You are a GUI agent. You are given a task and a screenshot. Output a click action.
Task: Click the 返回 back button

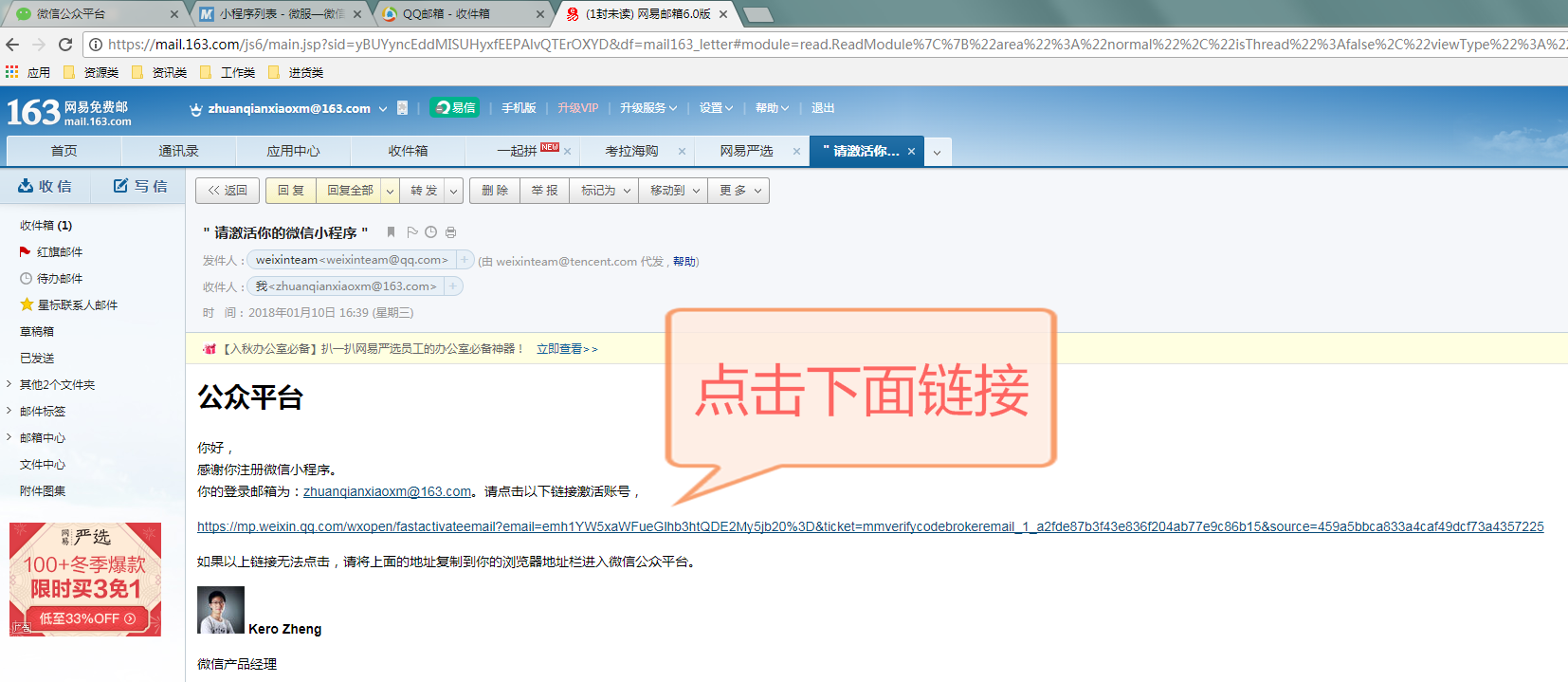tap(228, 191)
